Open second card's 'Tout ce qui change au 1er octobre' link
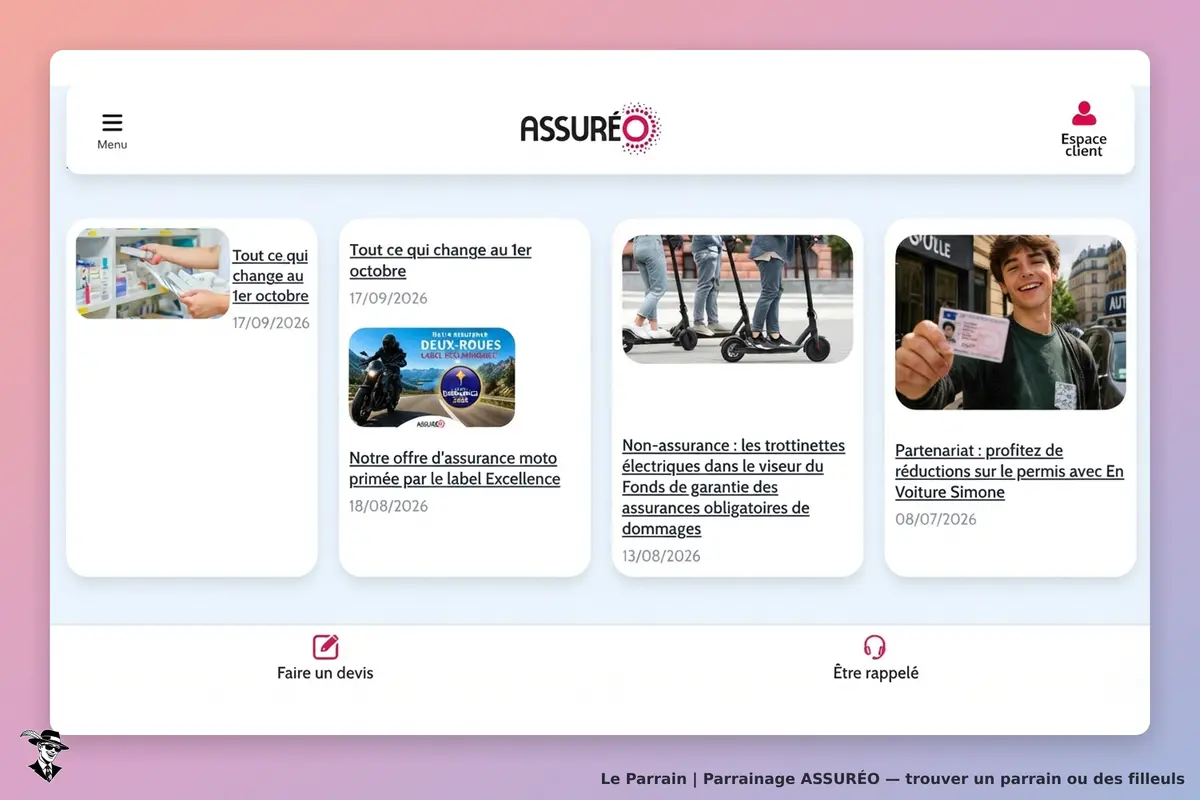Image resolution: width=1200 pixels, height=800 pixels. tap(441, 261)
